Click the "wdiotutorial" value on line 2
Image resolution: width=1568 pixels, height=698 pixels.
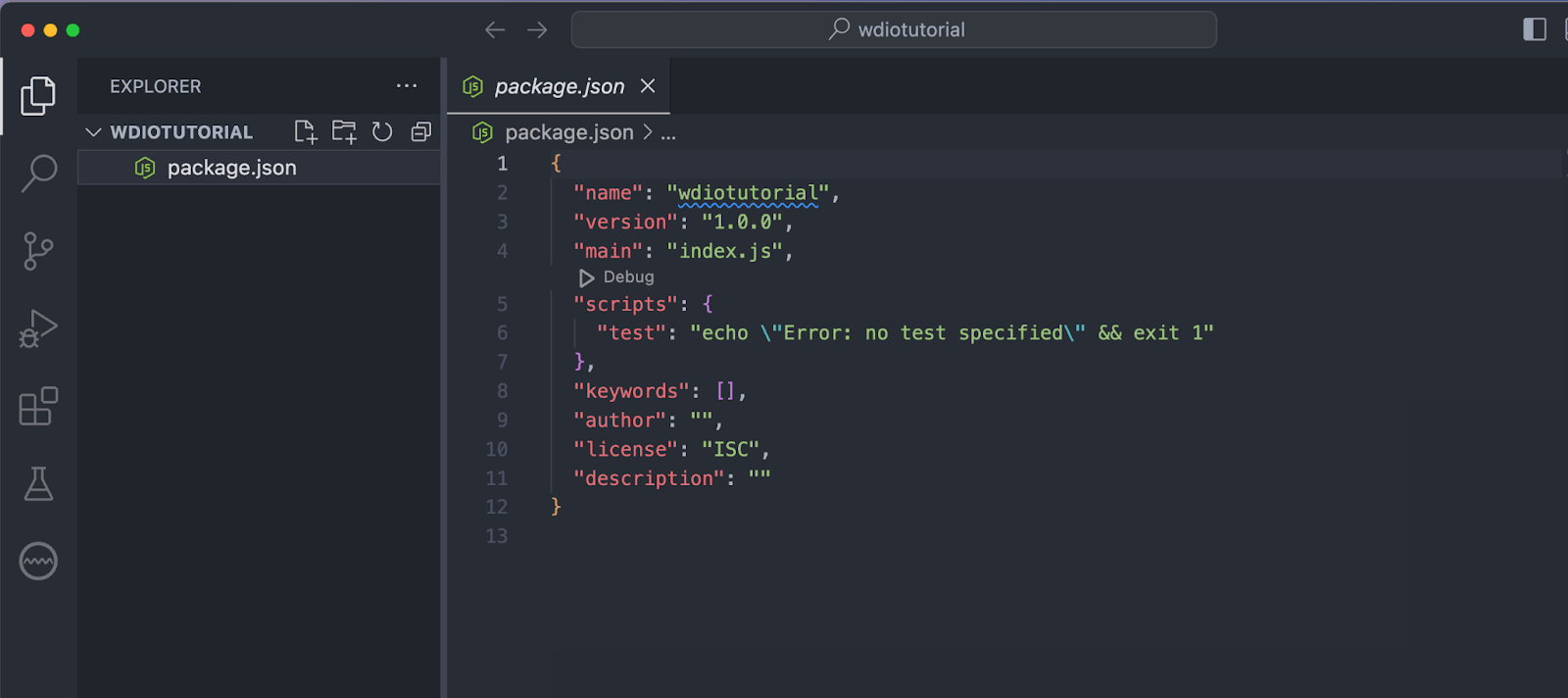748,193
